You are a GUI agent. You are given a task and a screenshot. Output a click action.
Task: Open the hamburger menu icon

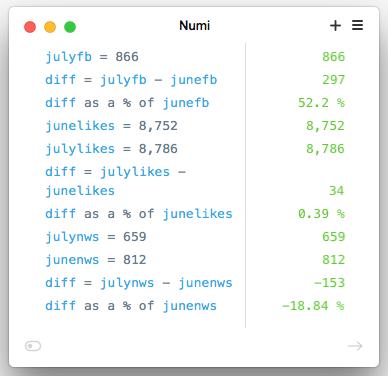[x=357, y=25]
